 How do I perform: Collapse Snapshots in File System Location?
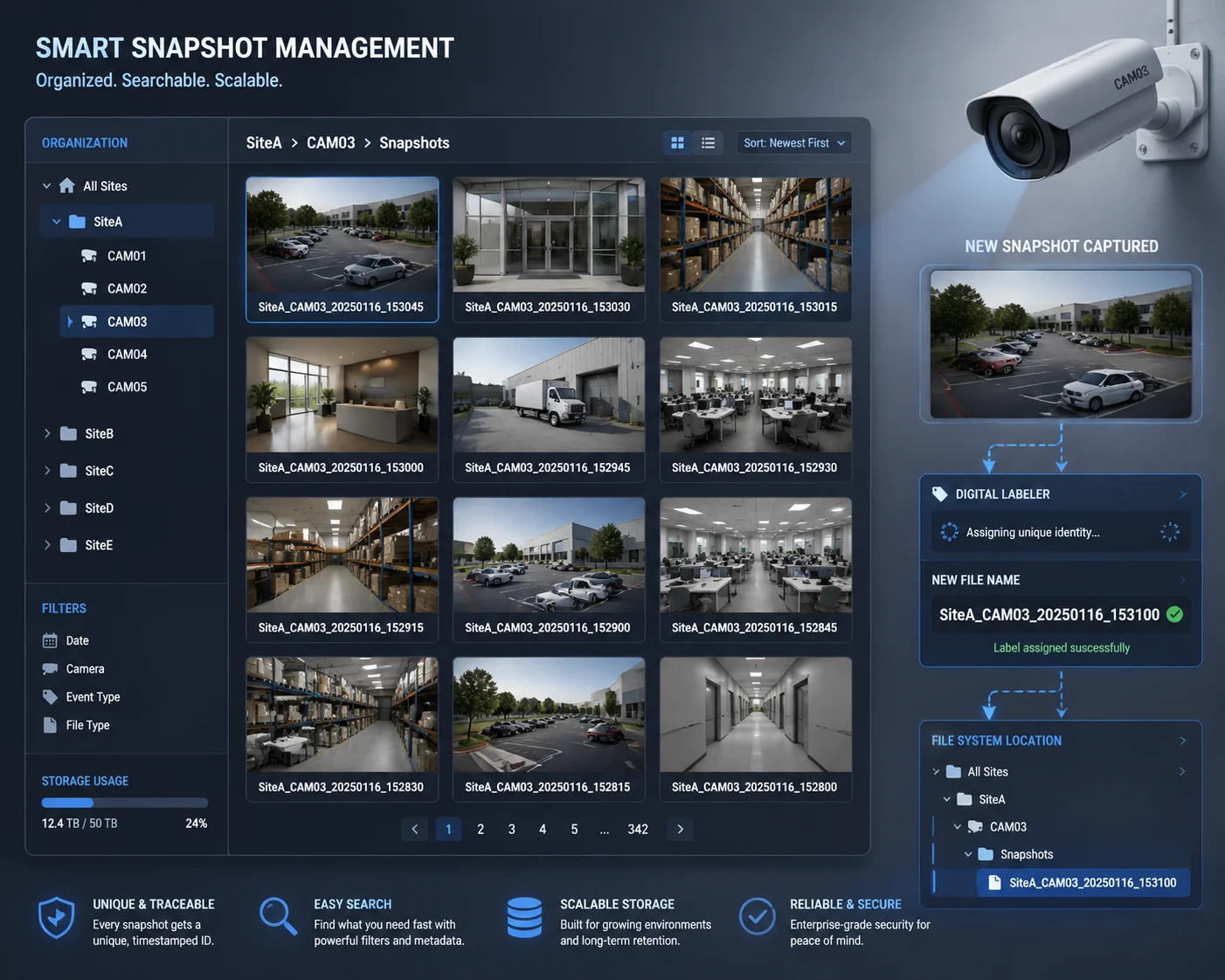[x=967, y=854]
